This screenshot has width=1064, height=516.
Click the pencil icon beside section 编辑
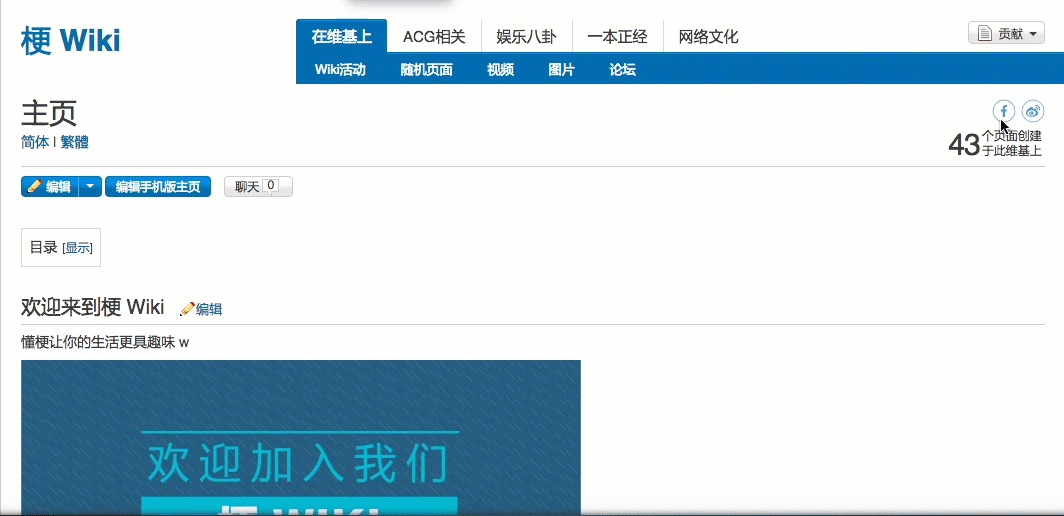click(x=187, y=309)
